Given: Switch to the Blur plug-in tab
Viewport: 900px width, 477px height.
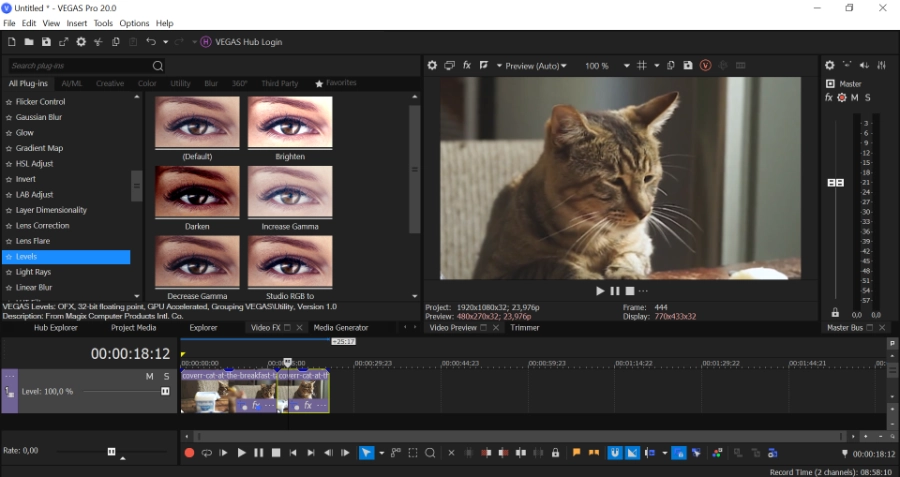Looking at the screenshot, I should (x=211, y=83).
